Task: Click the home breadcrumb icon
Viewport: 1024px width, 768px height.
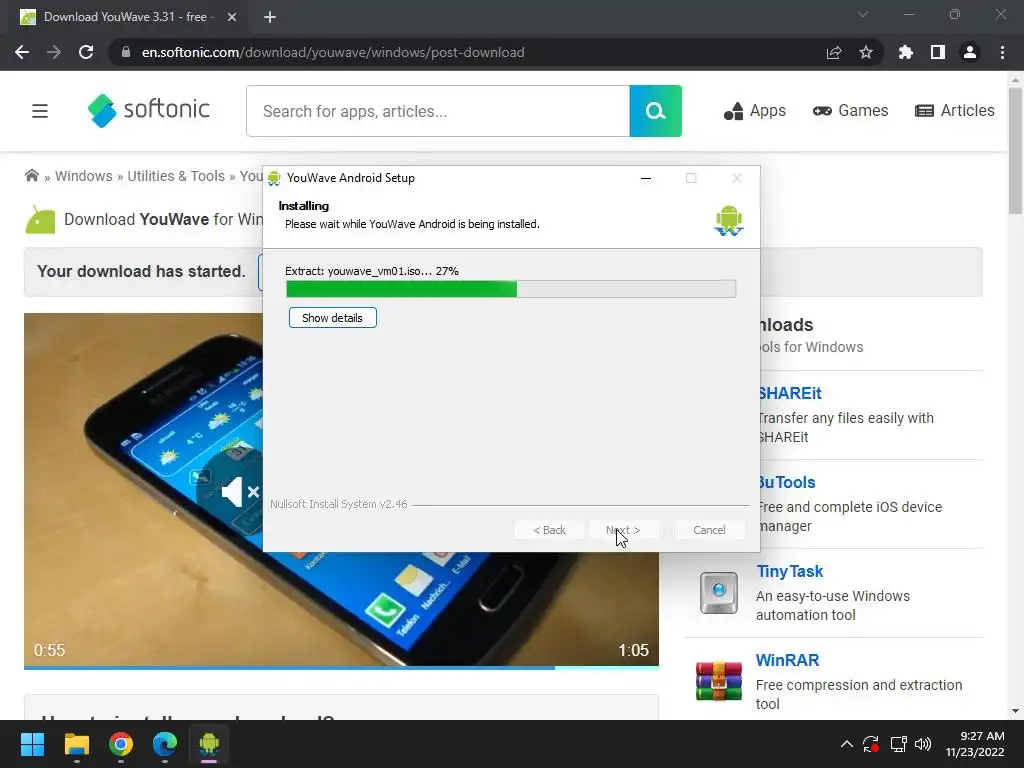Action: pos(31,176)
